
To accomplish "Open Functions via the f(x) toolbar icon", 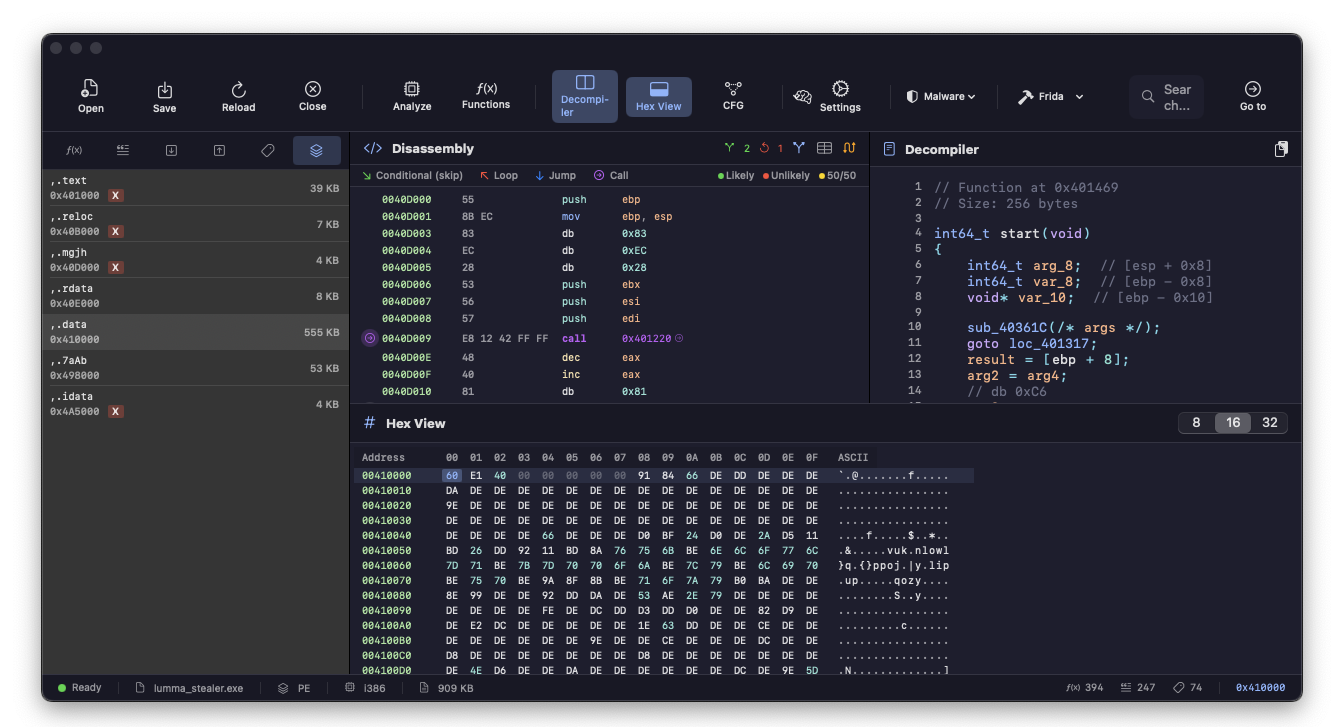I will point(486,96).
